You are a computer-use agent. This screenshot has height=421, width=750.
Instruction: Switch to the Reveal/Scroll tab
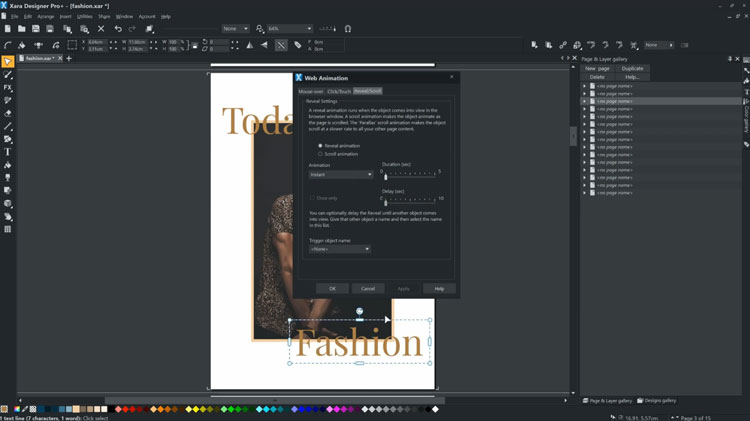[x=367, y=91]
